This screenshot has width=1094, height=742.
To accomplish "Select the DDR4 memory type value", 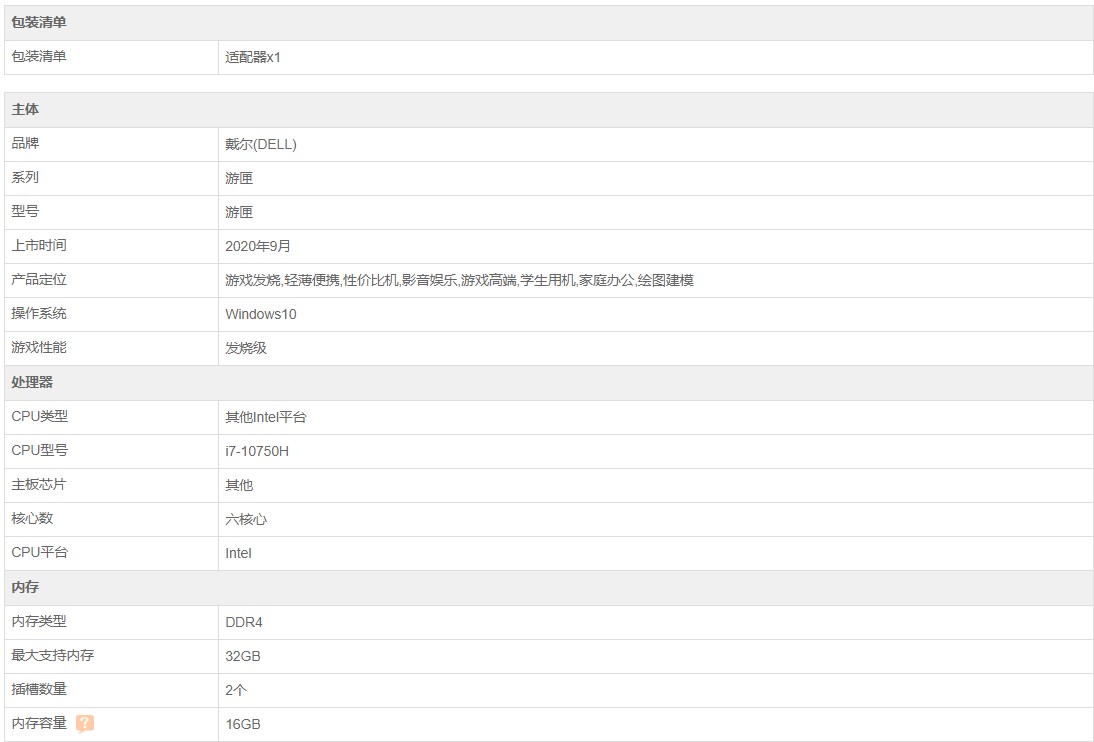I will pyautogui.click(x=244, y=622).
